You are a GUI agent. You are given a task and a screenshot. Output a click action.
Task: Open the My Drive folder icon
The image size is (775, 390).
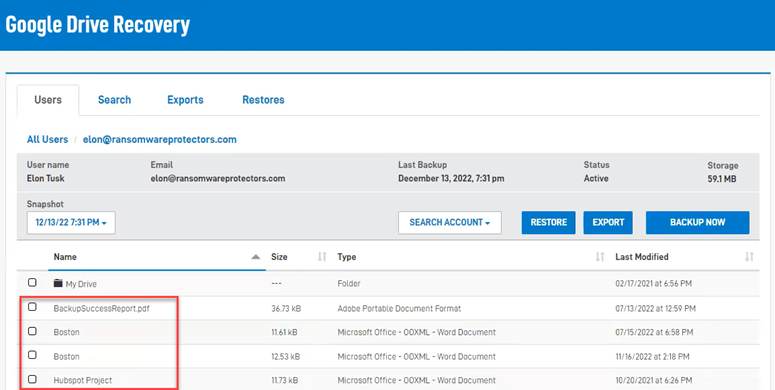(x=58, y=283)
